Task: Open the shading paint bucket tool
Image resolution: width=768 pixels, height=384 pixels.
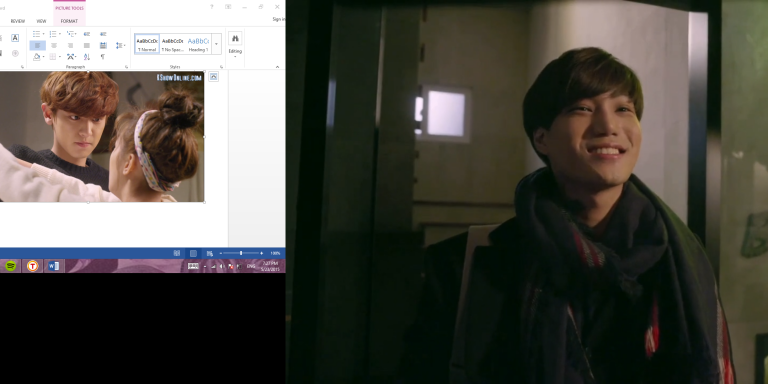Action: pos(38,57)
